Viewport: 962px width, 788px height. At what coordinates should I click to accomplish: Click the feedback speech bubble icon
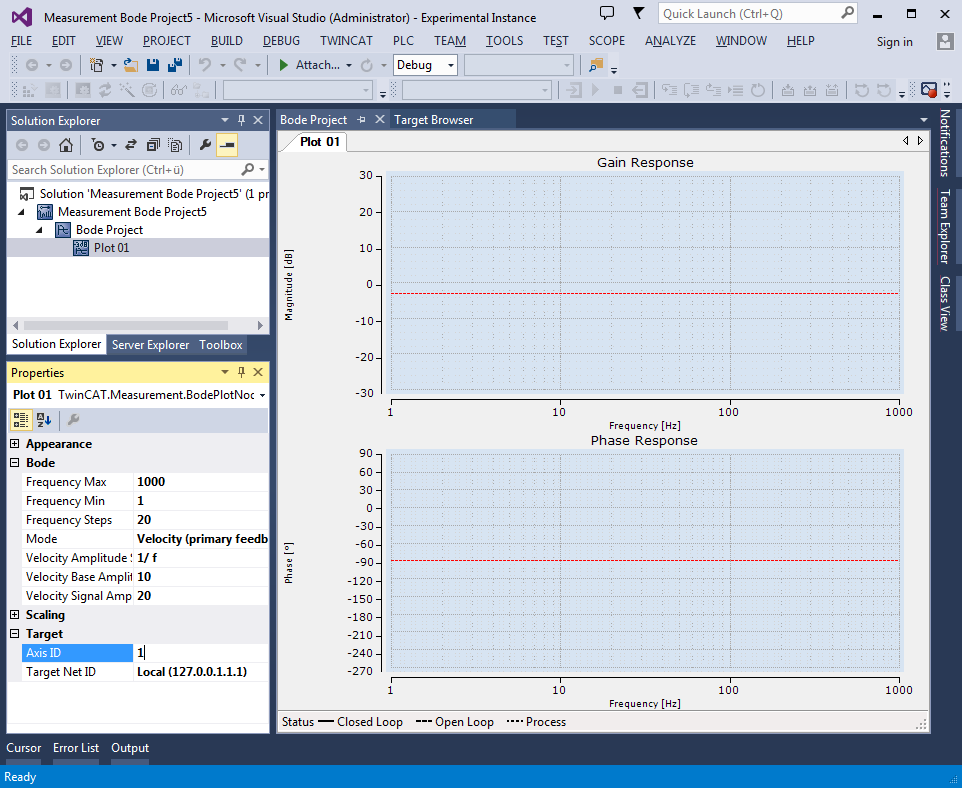[x=607, y=13]
